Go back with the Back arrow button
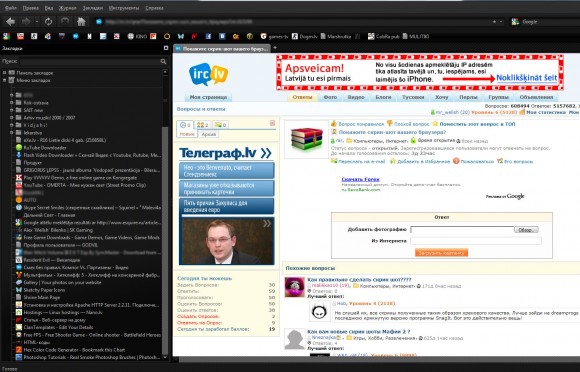This screenshot has width=580, height=372. point(10,22)
